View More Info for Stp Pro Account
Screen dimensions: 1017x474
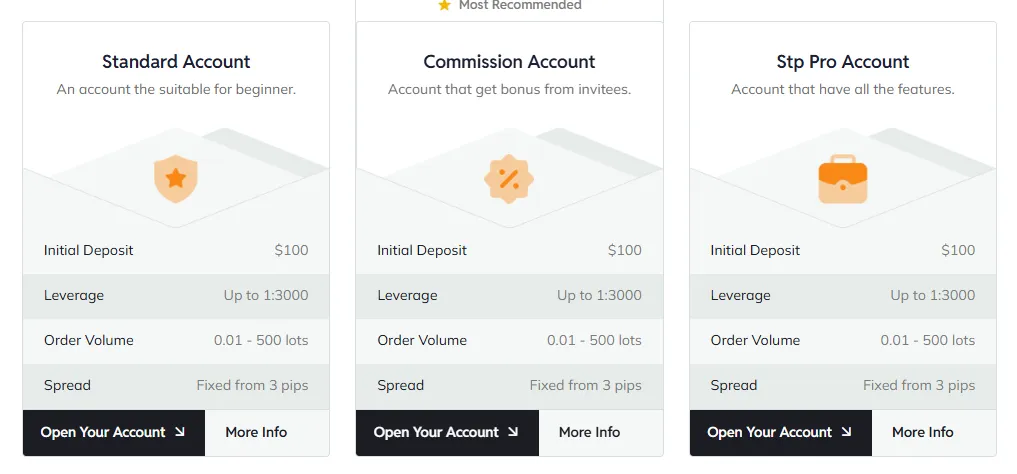coord(922,432)
